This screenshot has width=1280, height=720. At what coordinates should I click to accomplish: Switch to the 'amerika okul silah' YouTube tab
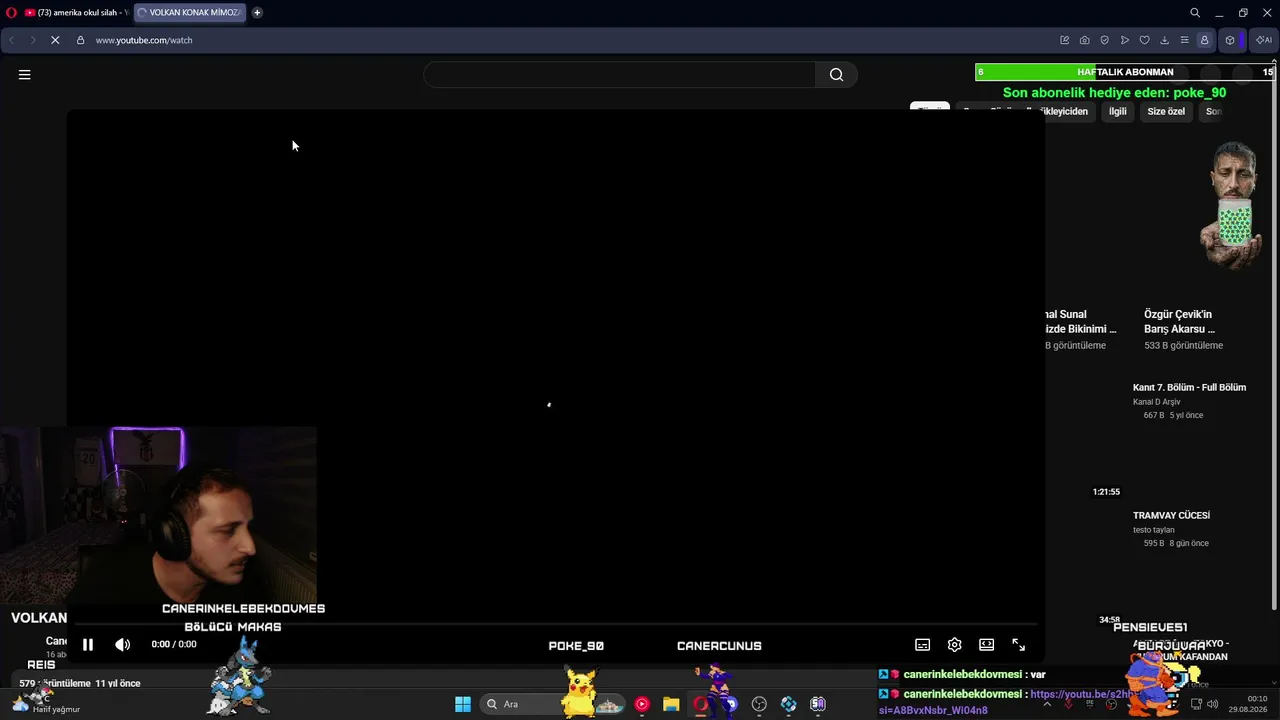click(x=77, y=13)
